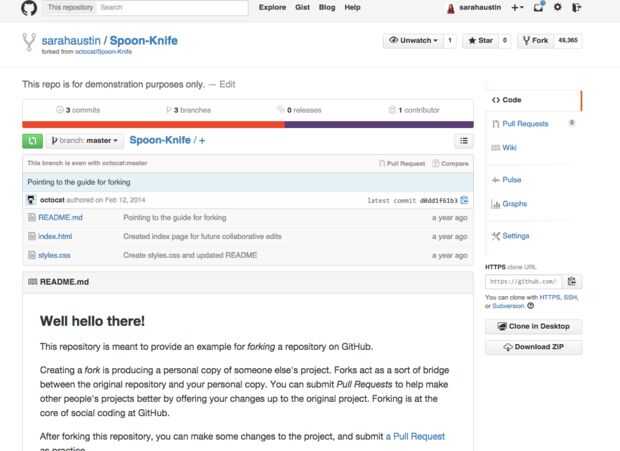Open the file list view icon
The image size is (620, 451).
(x=463, y=141)
